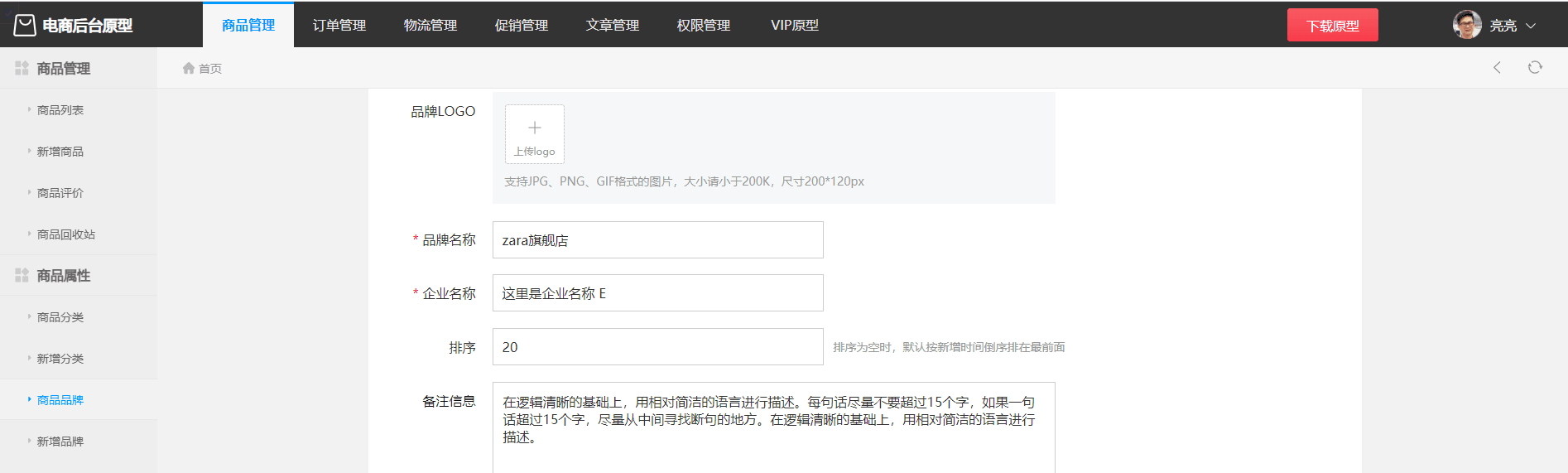Open the 促销管理 tab
This screenshot has height=473, width=1568.
coord(522,25)
